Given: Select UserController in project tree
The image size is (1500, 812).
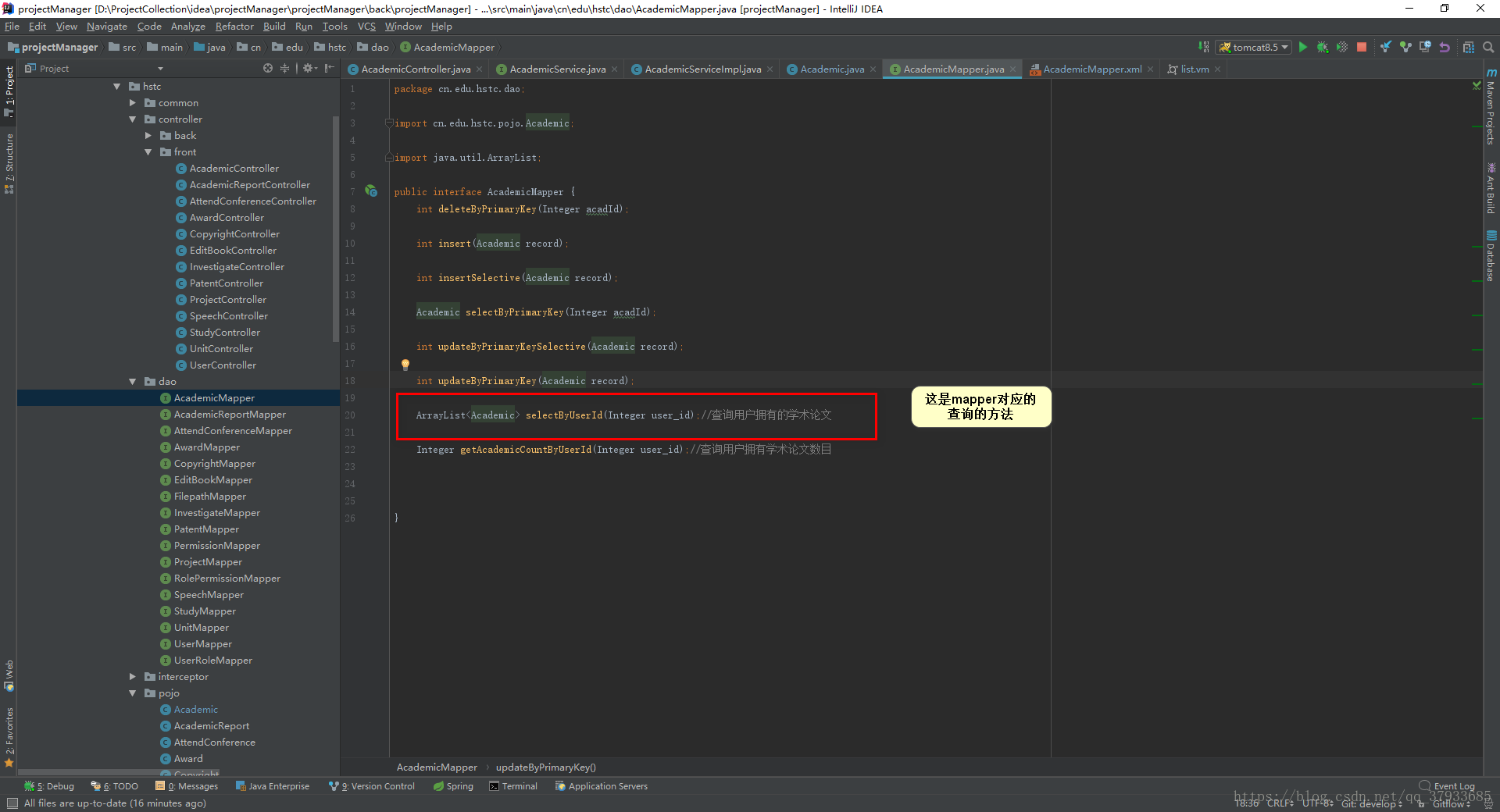Looking at the screenshot, I should click(x=223, y=365).
